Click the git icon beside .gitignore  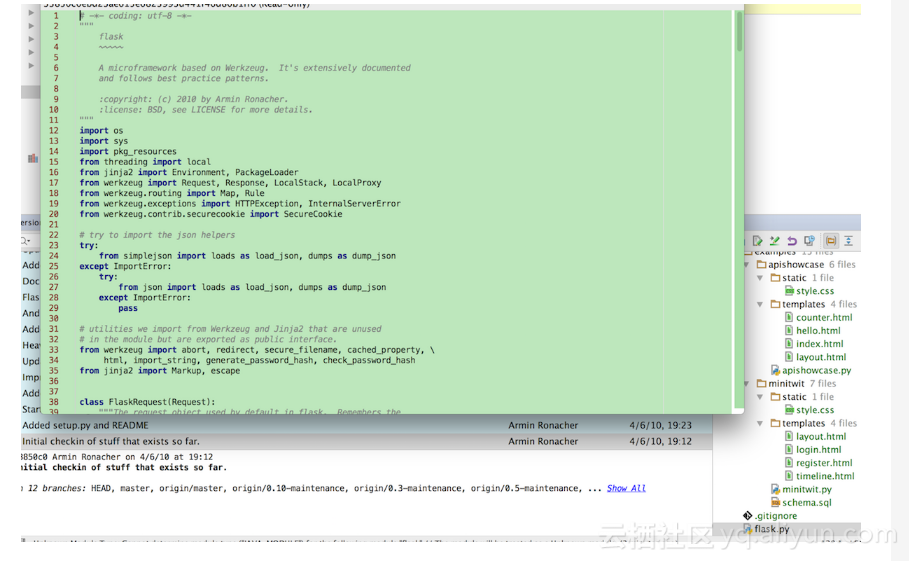(748, 516)
